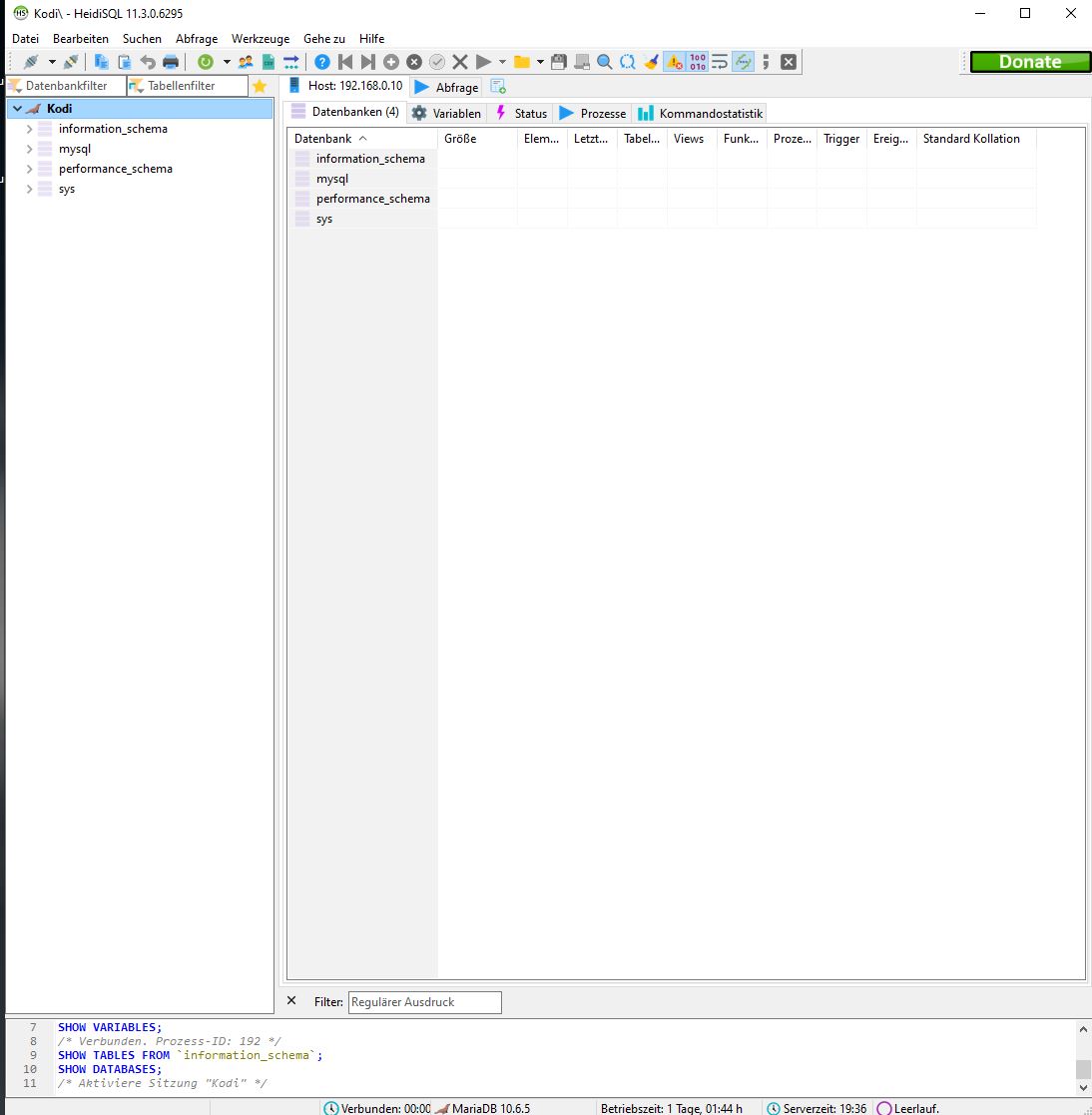Go to the first row icon

(x=345, y=62)
